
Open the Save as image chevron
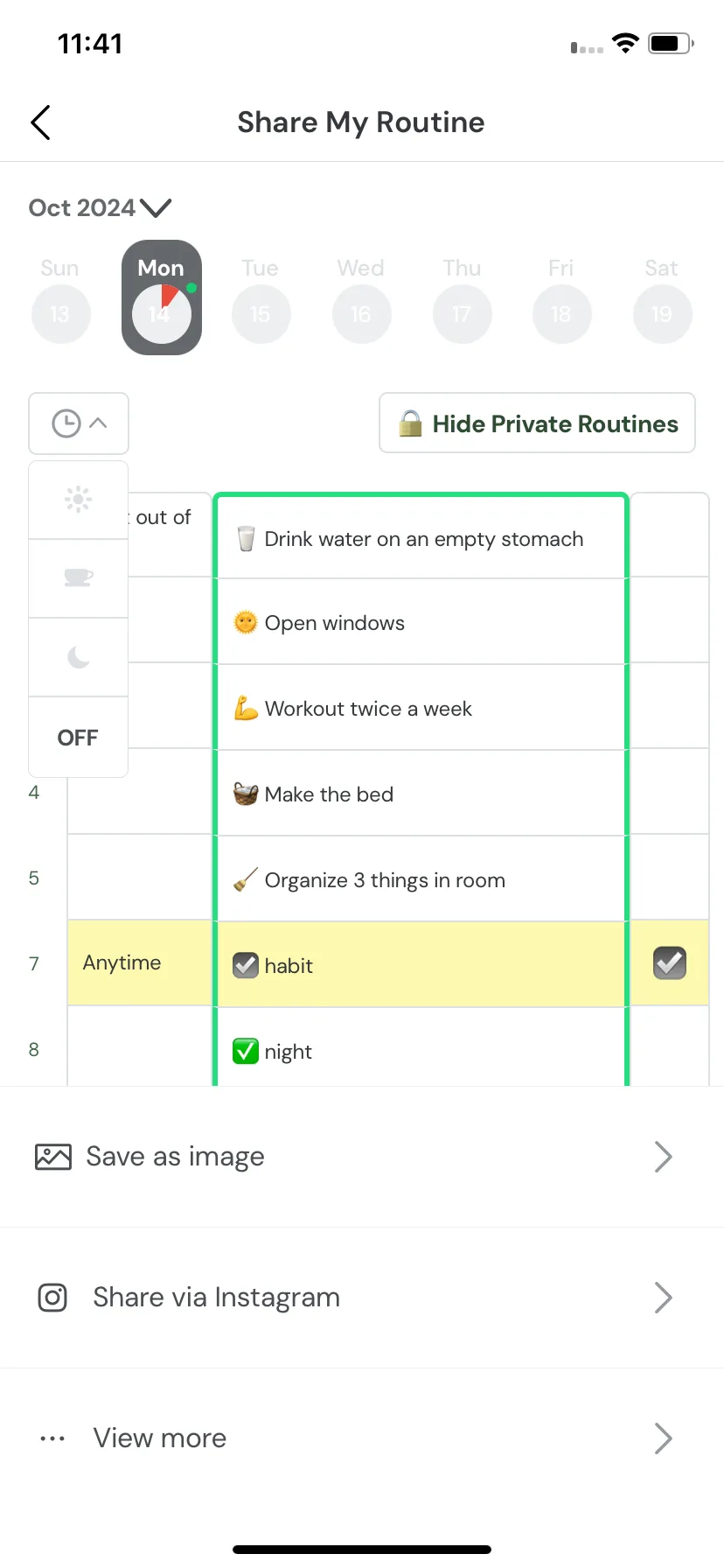663,1157
